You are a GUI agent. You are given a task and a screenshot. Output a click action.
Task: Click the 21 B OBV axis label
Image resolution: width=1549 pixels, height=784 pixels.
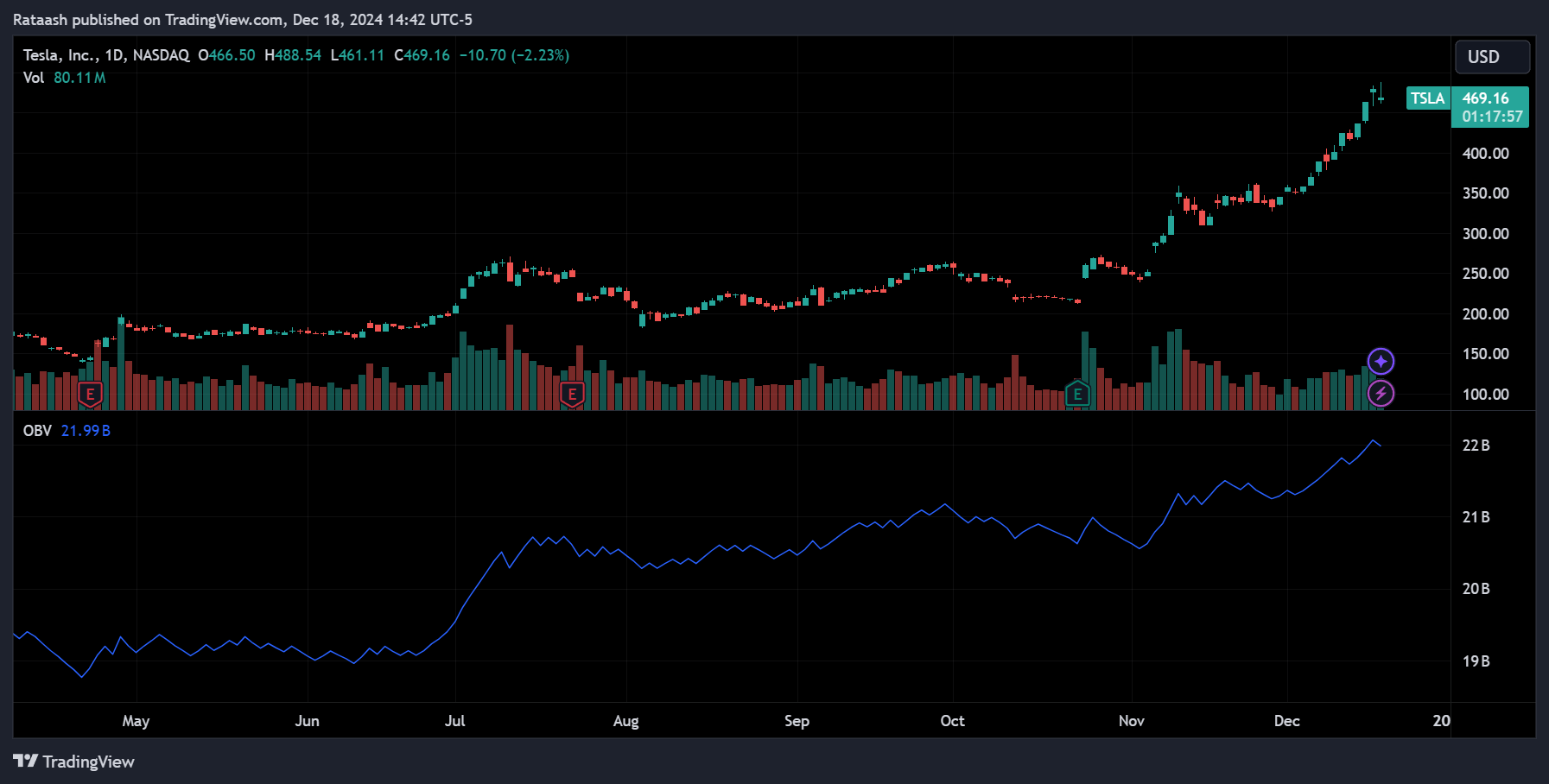click(1476, 517)
